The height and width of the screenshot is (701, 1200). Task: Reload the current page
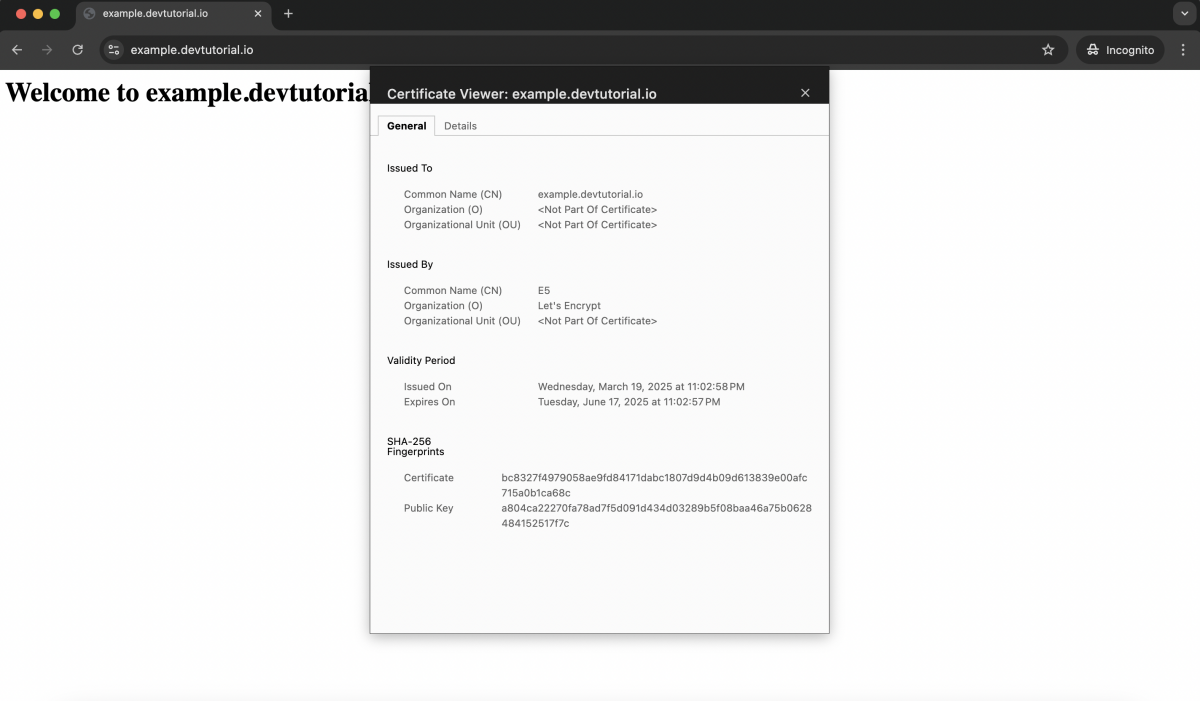77,50
